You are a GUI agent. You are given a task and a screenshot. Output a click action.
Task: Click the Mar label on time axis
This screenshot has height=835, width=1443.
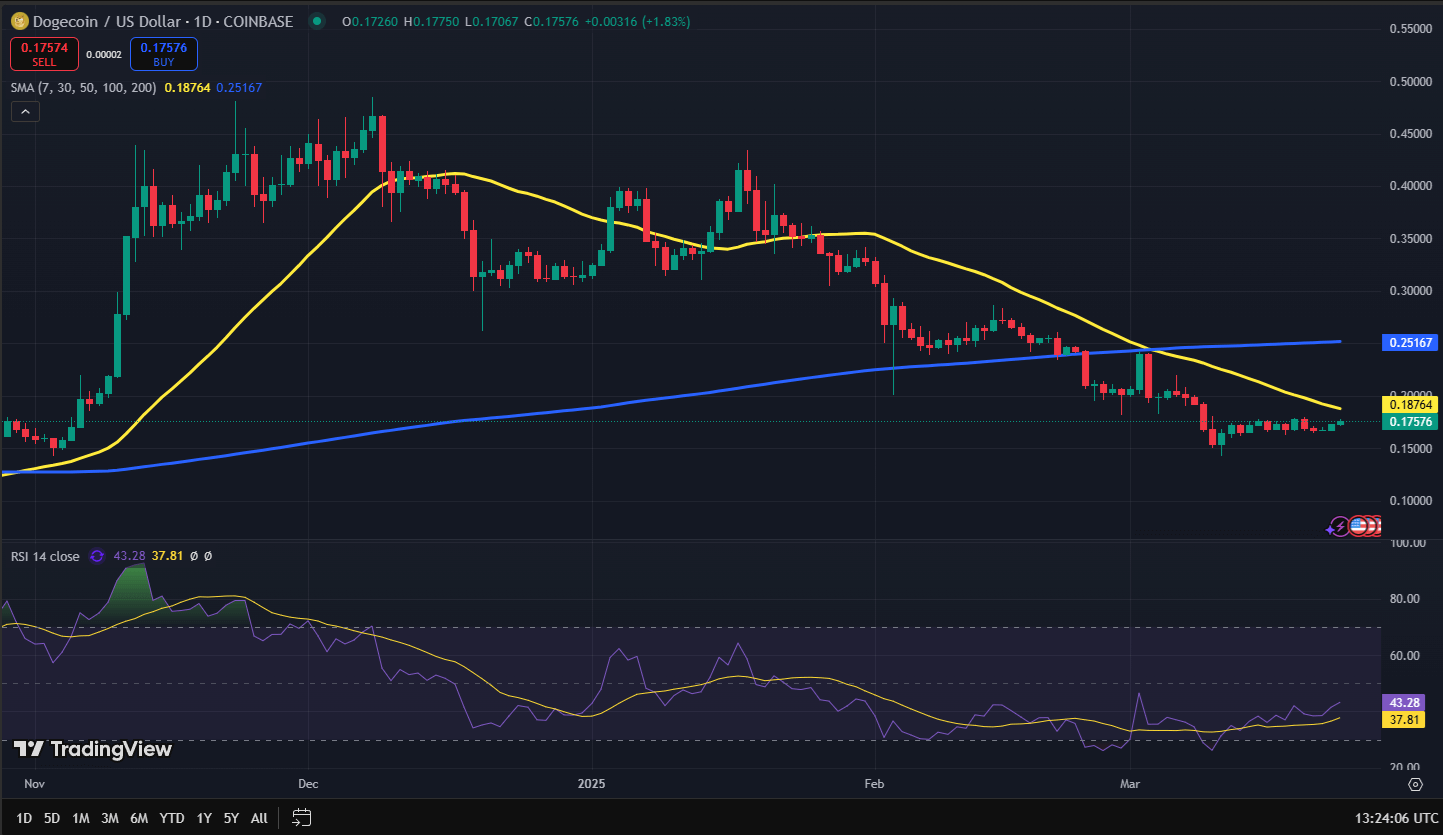(1131, 784)
